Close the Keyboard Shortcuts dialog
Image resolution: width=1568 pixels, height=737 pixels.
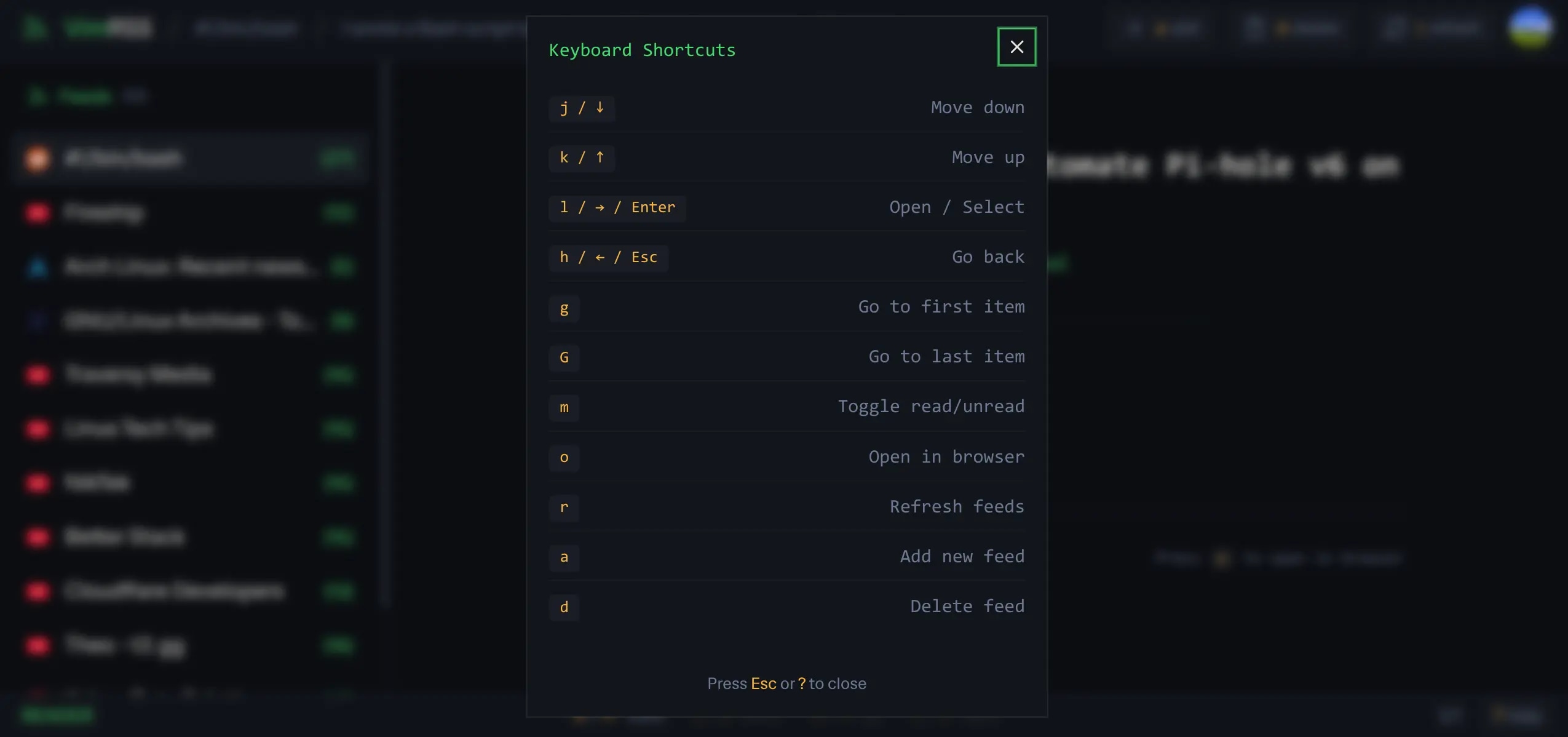(1016, 46)
